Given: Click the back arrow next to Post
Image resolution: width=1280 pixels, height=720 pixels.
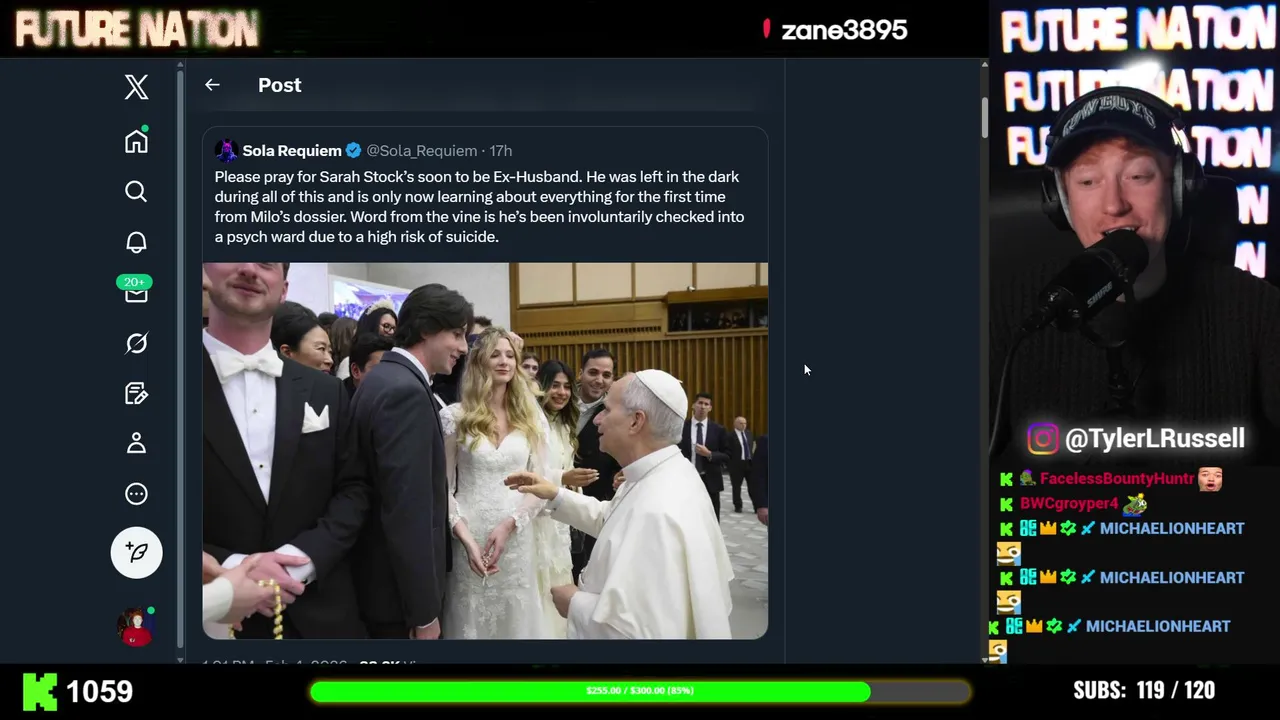Looking at the screenshot, I should [x=212, y=85].
